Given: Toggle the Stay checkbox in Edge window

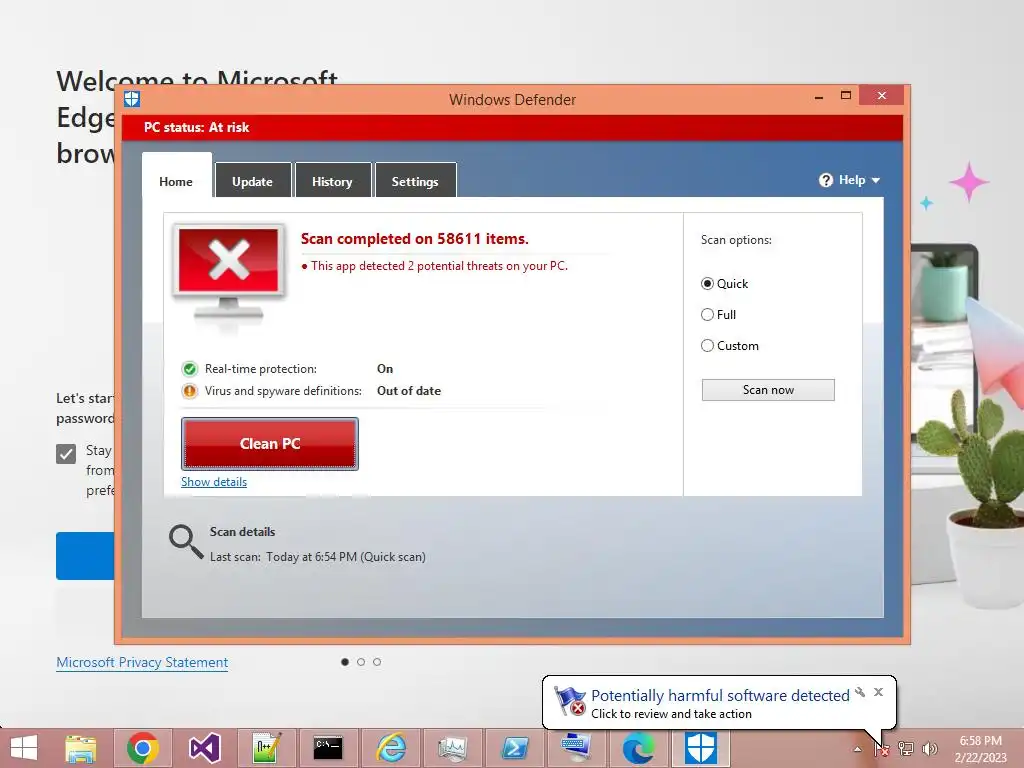Looking at the screenshot, I should [66, 454].
